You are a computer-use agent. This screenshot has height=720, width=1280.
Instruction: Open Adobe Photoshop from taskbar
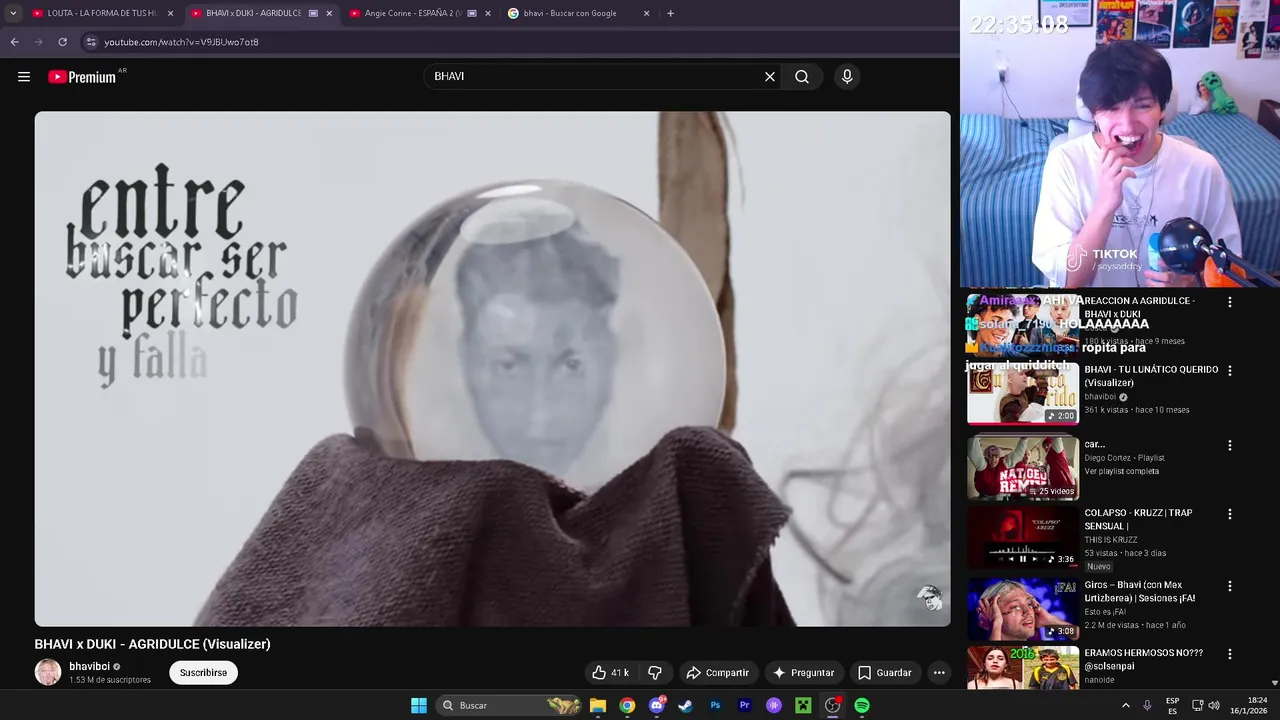pyautogui.click(x=715, y=705)
